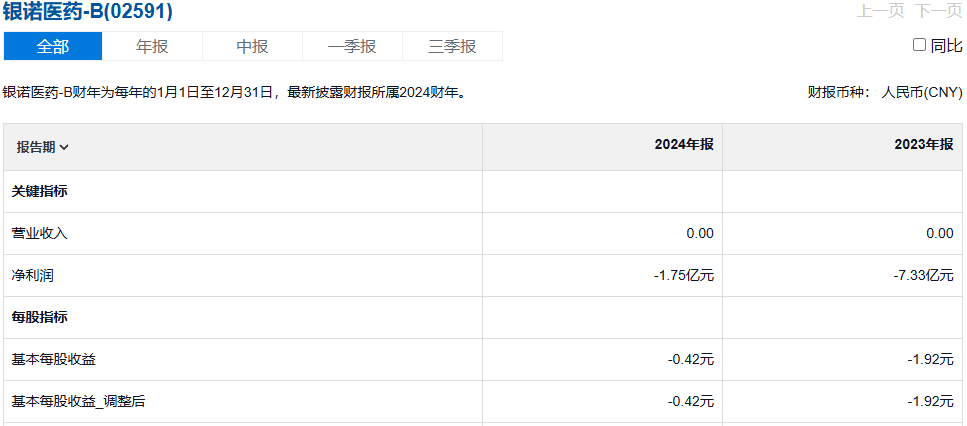Select the 2024年报 column header
The image size is (967, 426).
684,145
